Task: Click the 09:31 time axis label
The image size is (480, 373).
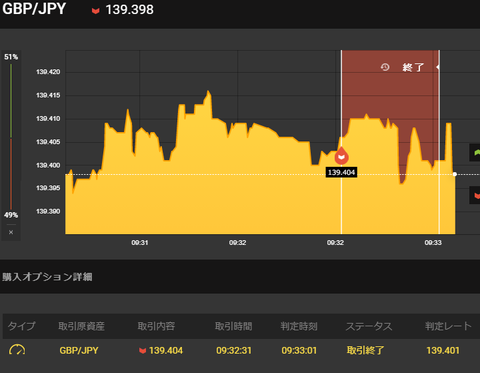Action: [x=140, y=243]
